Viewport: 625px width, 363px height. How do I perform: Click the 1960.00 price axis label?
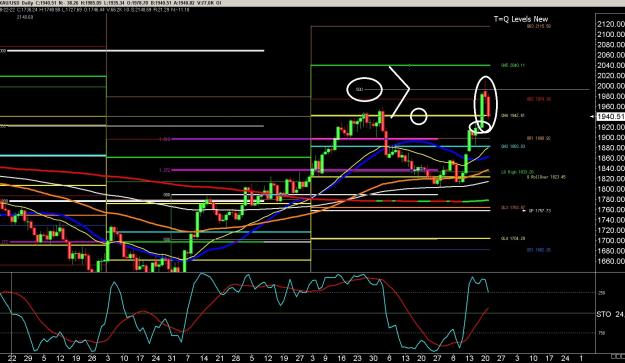611,107
